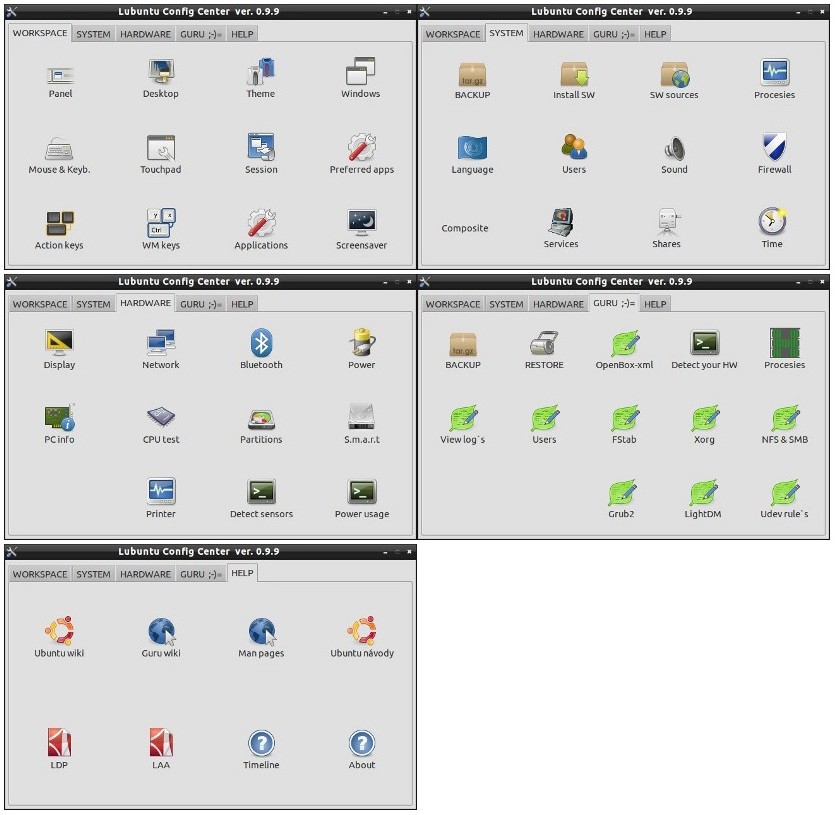Open the S.m.a.r.t disk icon
The image size is (835, 815).
pyautogui.click(x=362, y=417)
